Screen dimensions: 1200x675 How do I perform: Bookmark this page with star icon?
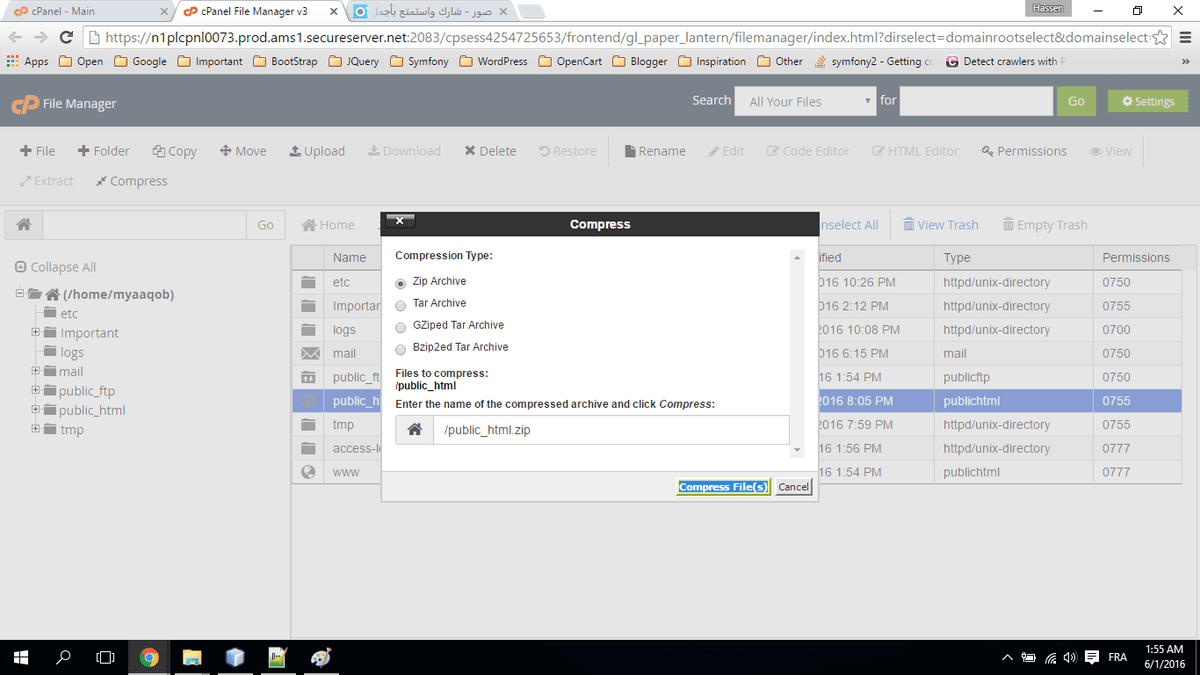1160,37
